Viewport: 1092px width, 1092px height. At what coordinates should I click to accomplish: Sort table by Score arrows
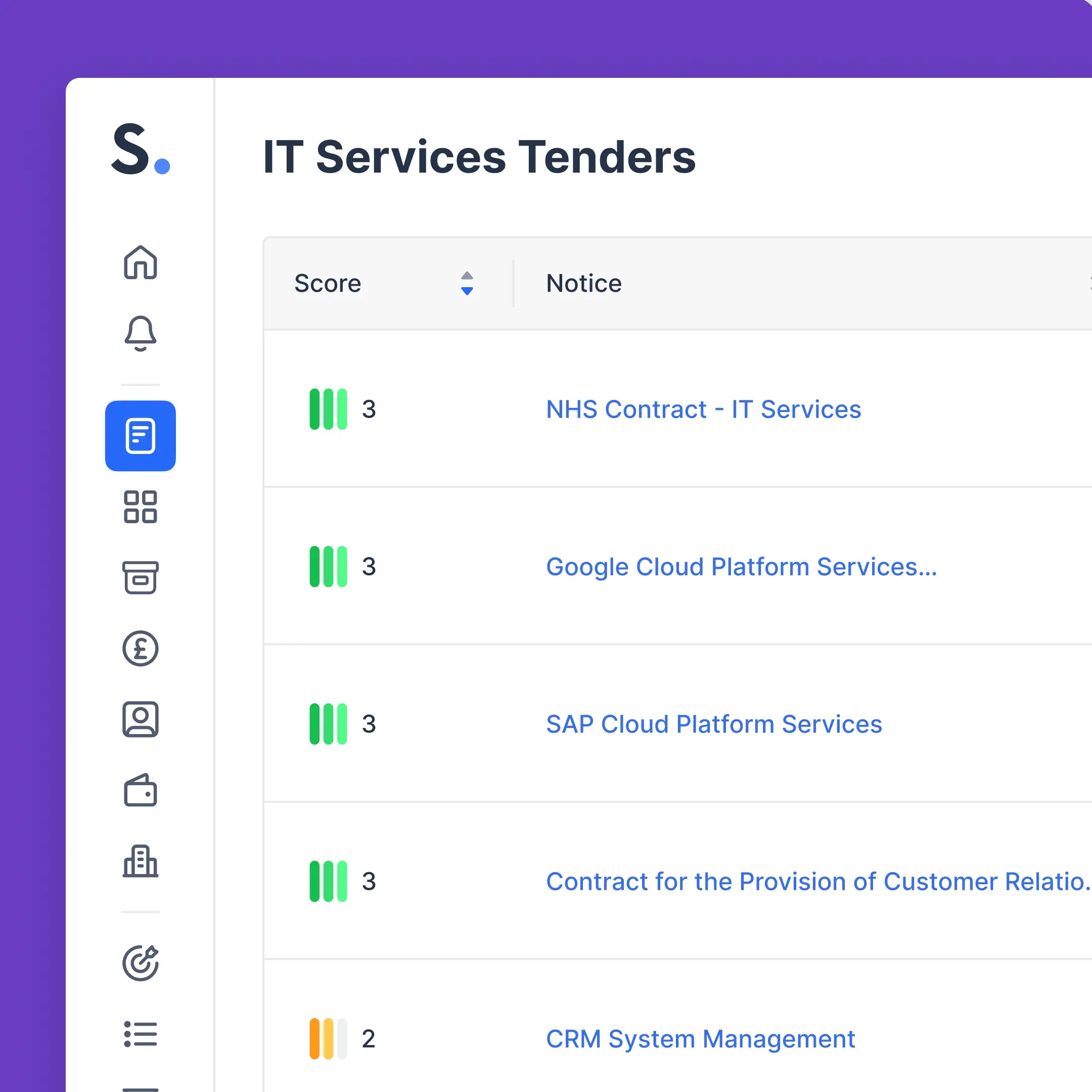click(467, 283)
